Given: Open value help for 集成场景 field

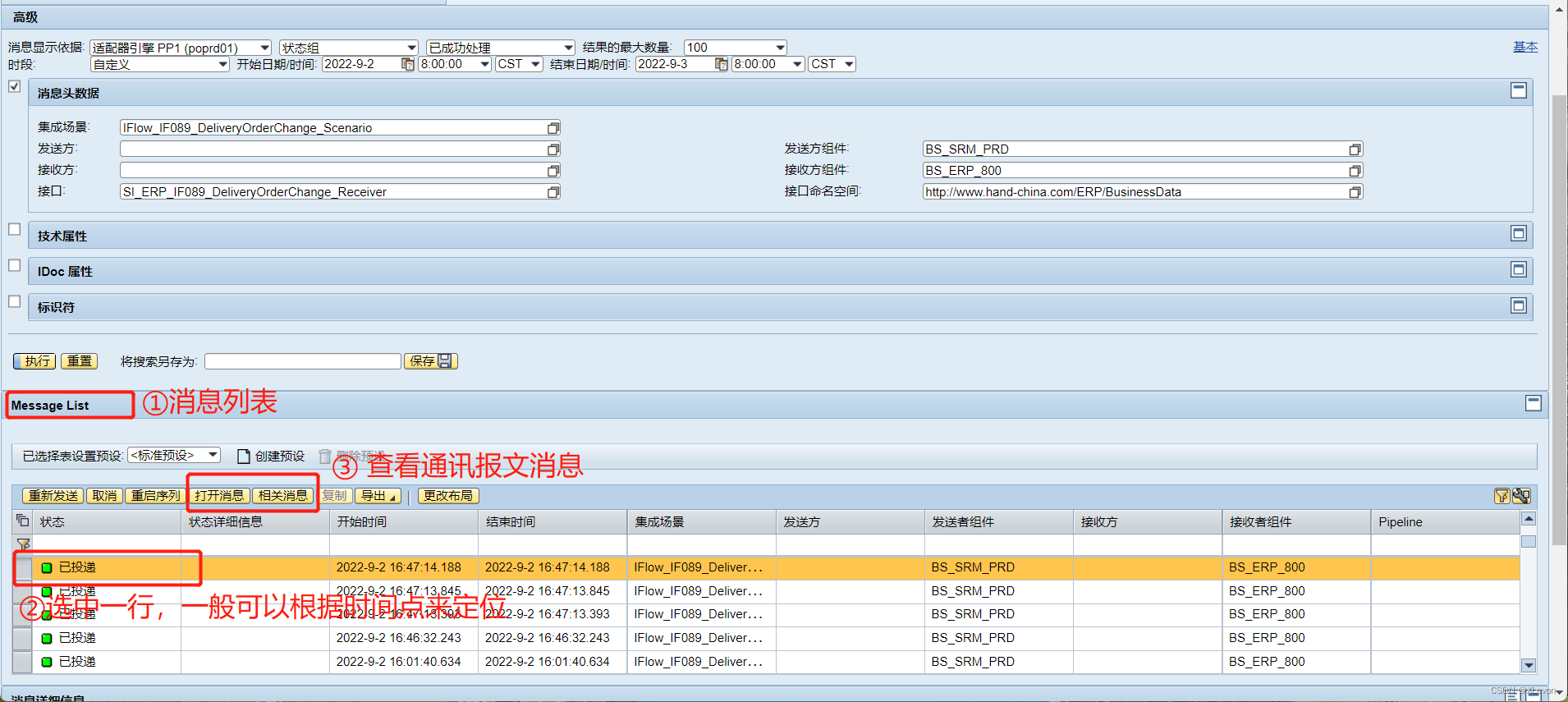Looking at the screenshot, I should point(553,128).
